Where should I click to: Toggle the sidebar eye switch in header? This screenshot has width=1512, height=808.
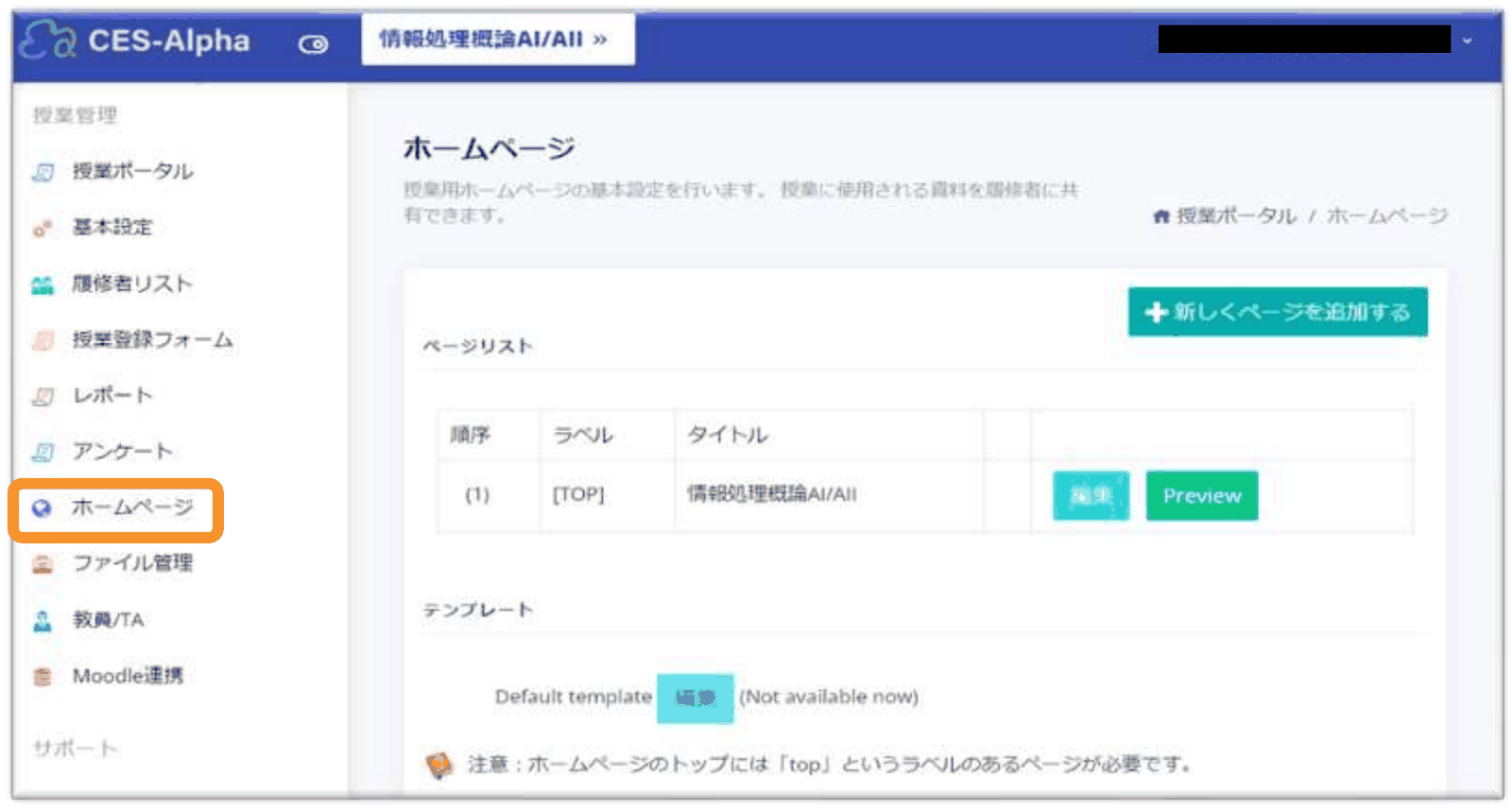314,43
